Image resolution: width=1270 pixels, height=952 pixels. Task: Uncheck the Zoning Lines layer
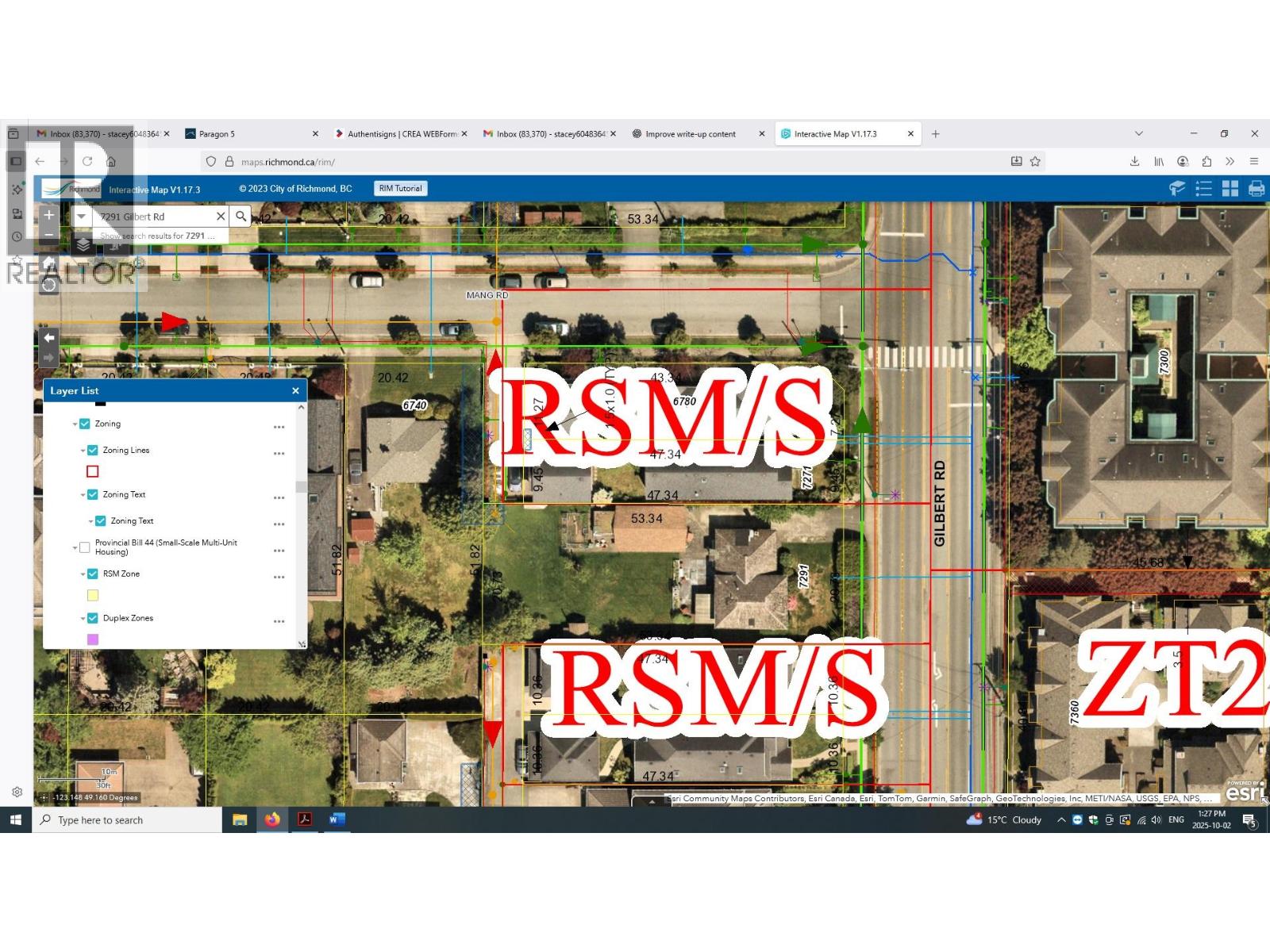[93, 450]
